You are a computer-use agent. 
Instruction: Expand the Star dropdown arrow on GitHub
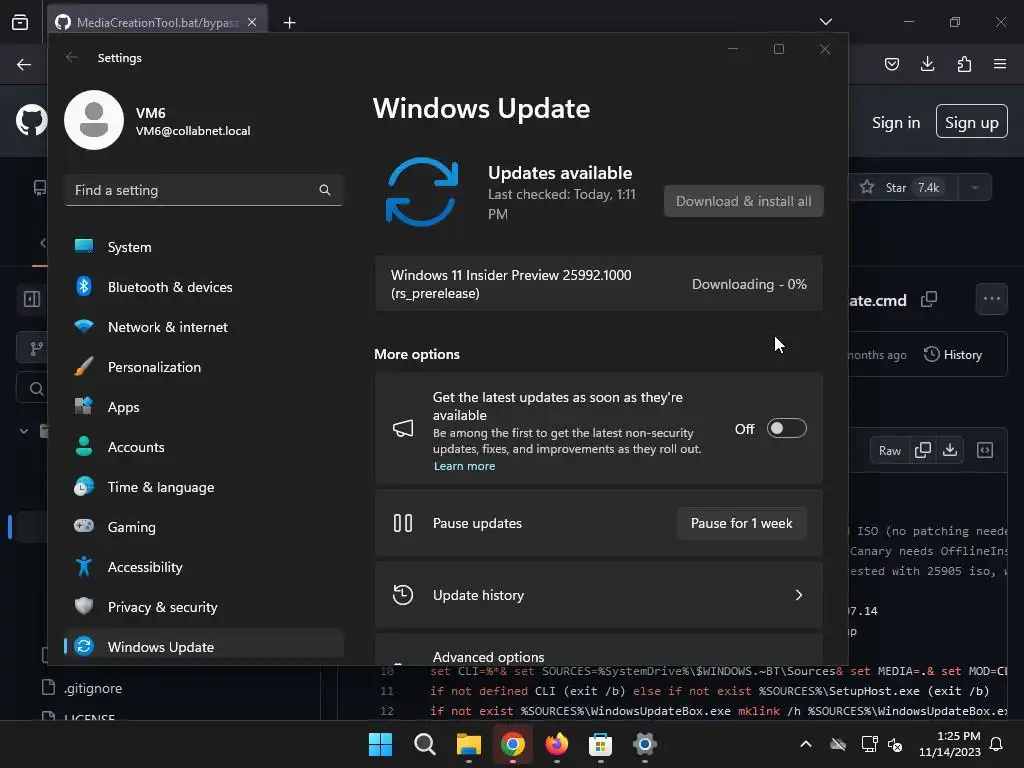(974, 187)
